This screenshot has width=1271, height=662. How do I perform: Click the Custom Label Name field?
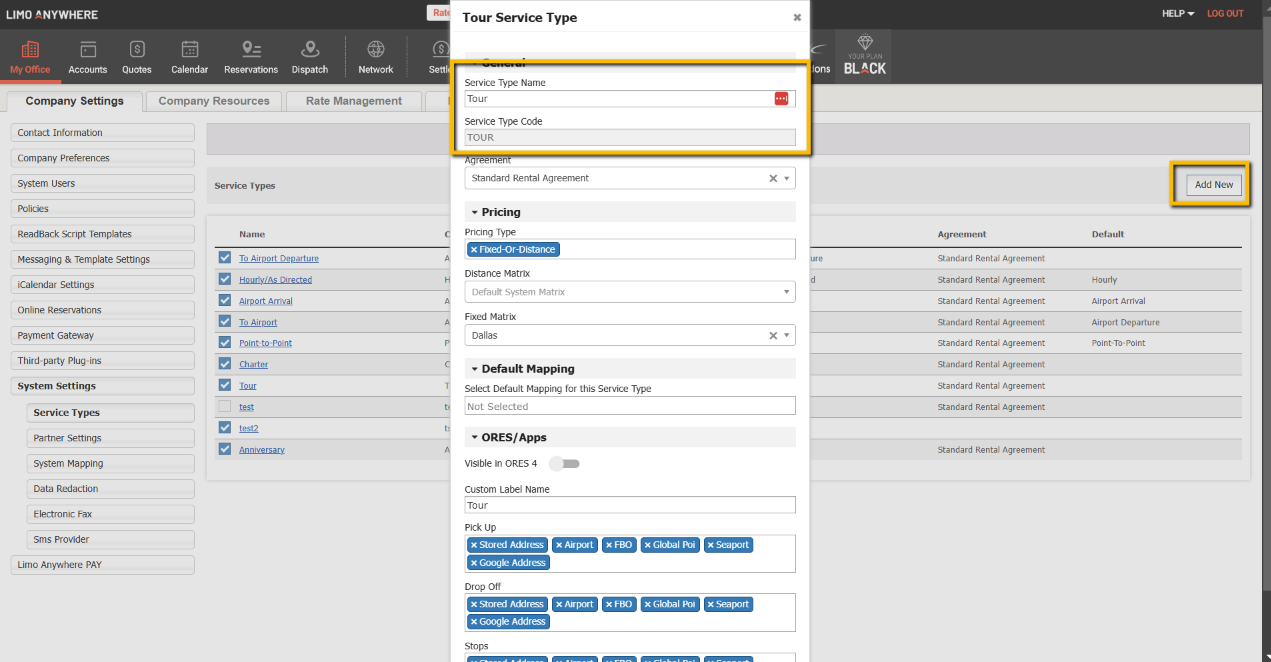(629, 506)
